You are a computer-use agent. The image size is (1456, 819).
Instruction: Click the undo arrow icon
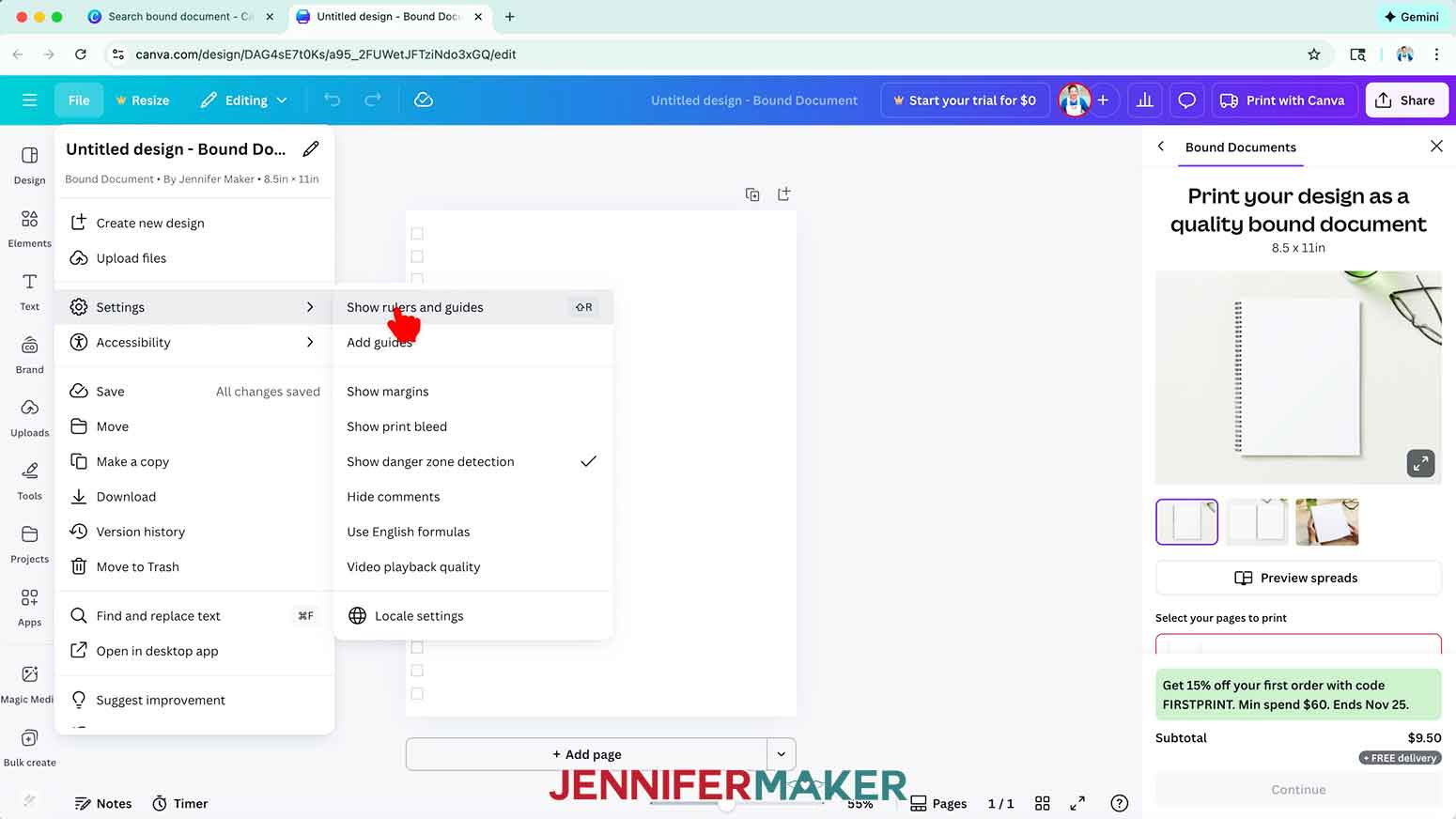[332, 100]
